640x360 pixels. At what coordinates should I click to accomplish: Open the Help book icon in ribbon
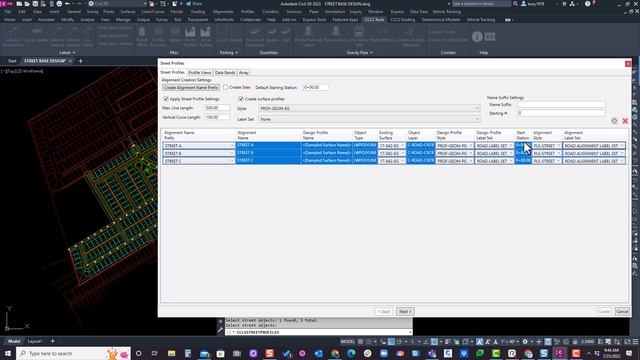click(490, 37)
